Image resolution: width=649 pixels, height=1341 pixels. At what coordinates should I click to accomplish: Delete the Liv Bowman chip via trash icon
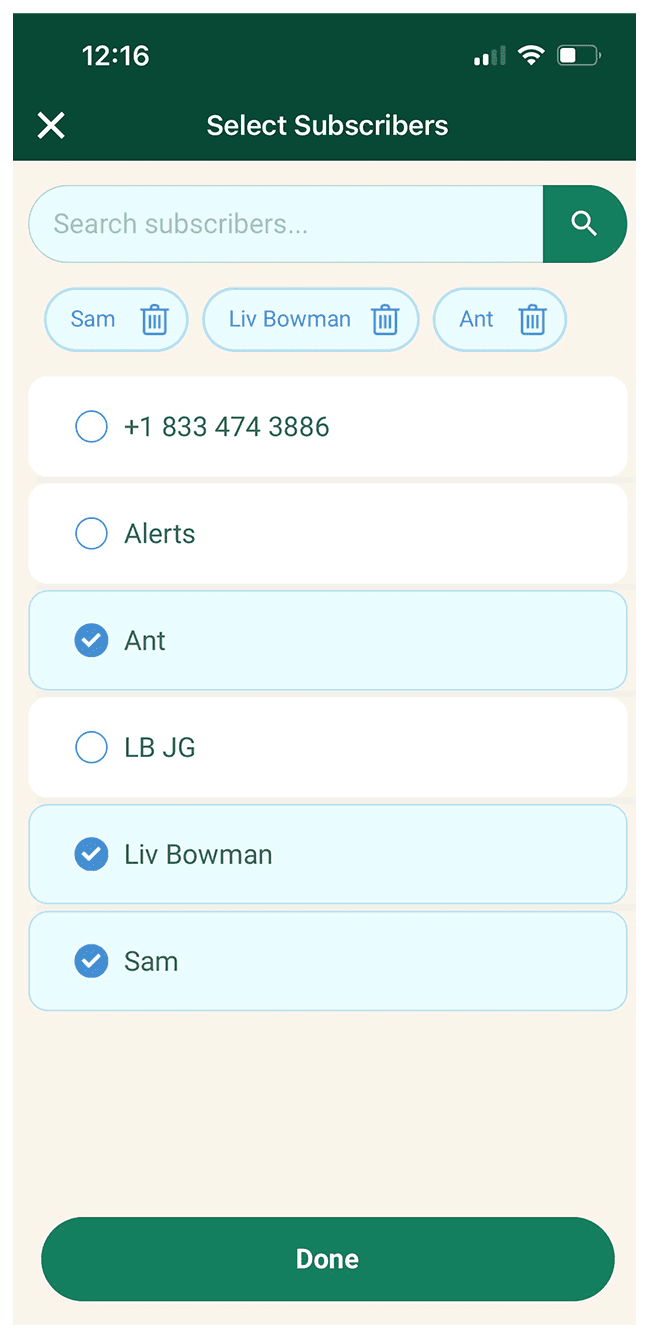click(x=385, y=319)
